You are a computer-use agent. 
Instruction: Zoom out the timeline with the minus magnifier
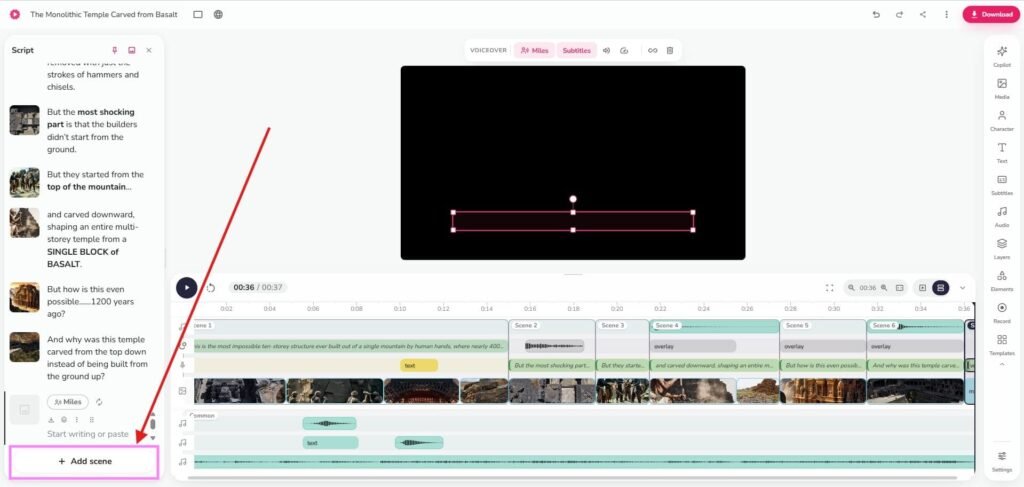[x=852, y=287]
